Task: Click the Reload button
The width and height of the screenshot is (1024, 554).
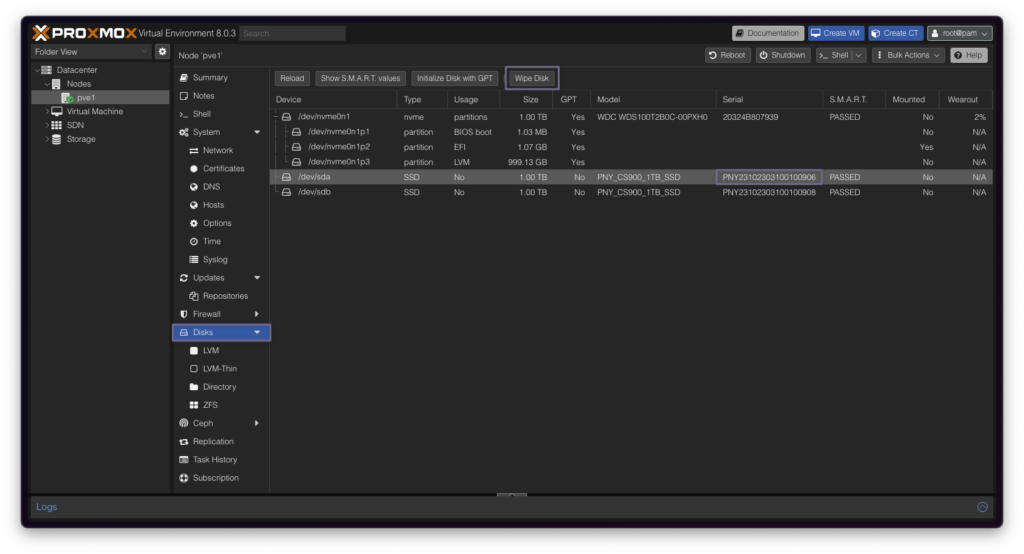Action: 292,78
